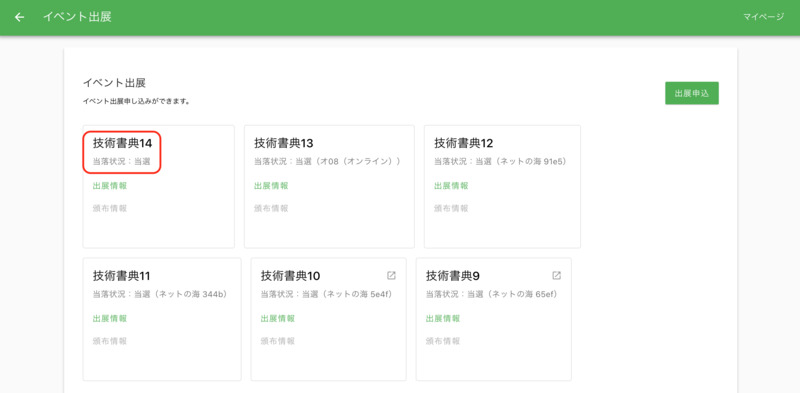Screen dimensions: 800x393
Task: Select 頒布情報 on 技術書典14 card
Action: coord(110,208)
